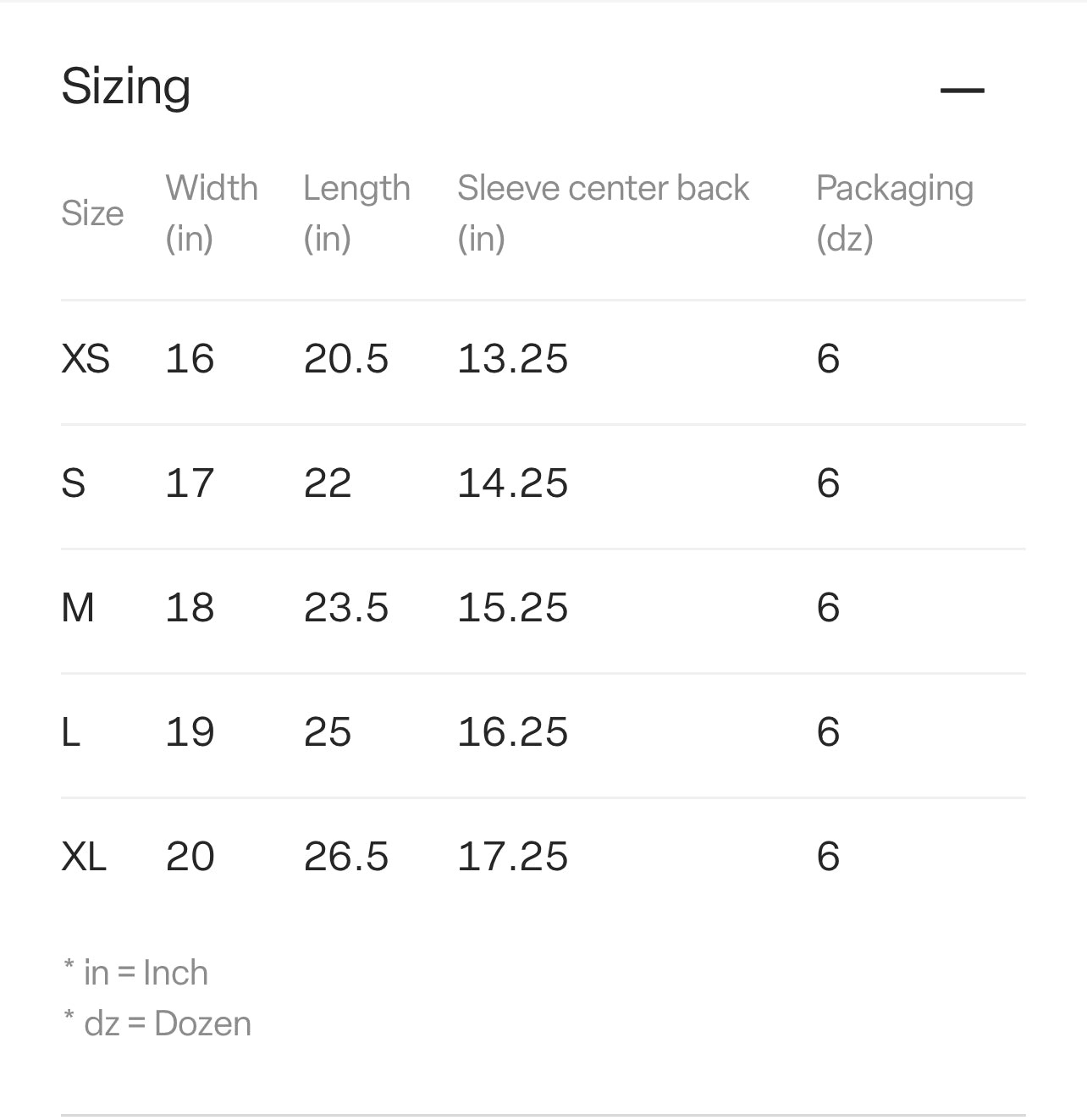Select the XS size row label
Viewport: 1087px width, 1120px height.
[x=86, y=359]
